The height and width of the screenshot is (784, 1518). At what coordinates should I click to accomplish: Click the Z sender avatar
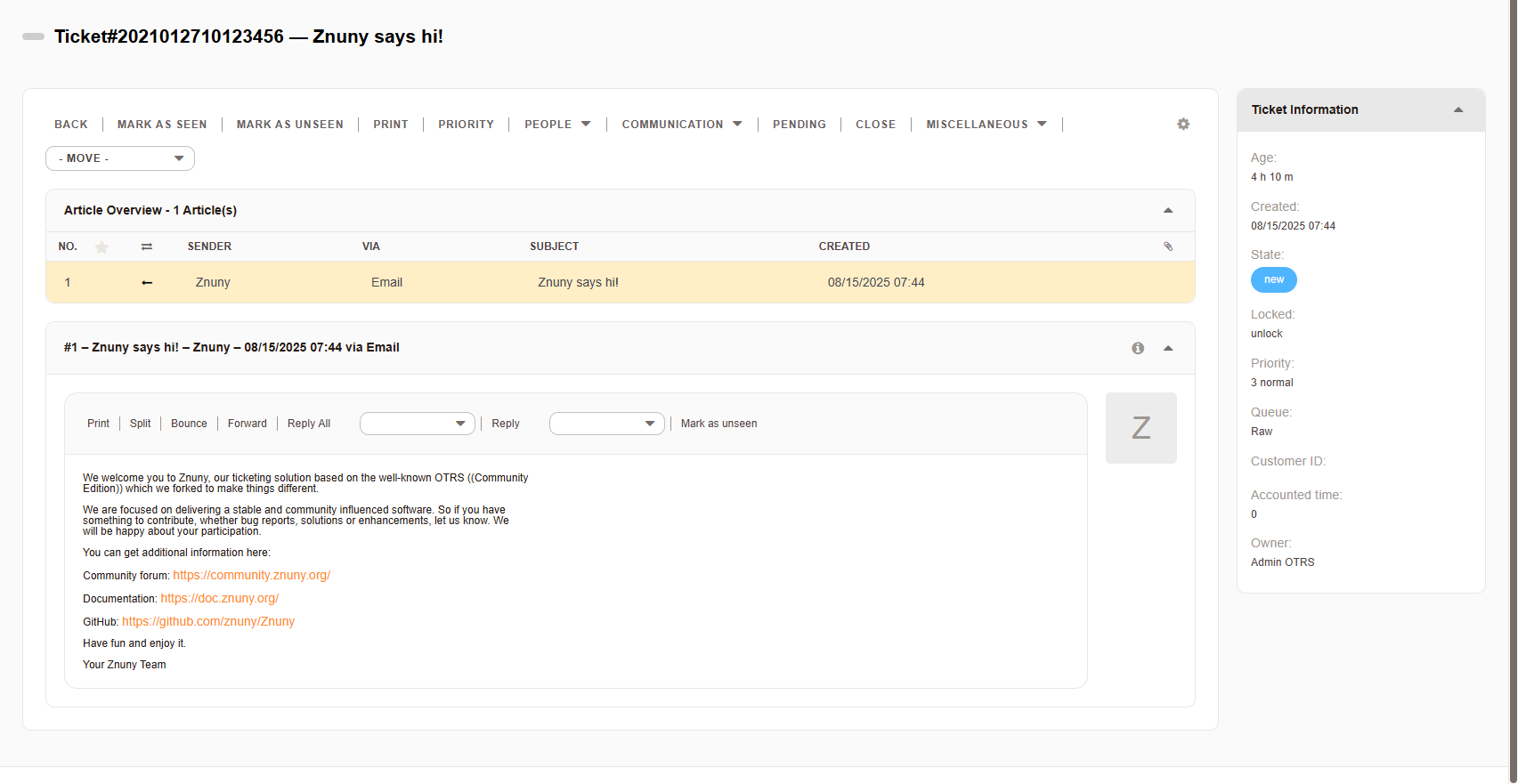1141,428
